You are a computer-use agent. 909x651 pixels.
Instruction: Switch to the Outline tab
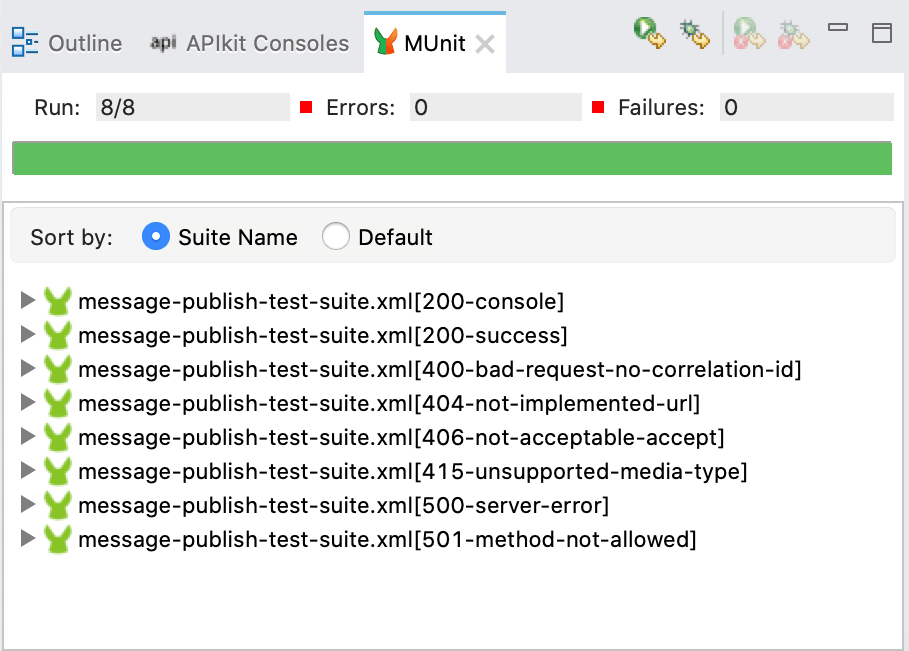67,43
